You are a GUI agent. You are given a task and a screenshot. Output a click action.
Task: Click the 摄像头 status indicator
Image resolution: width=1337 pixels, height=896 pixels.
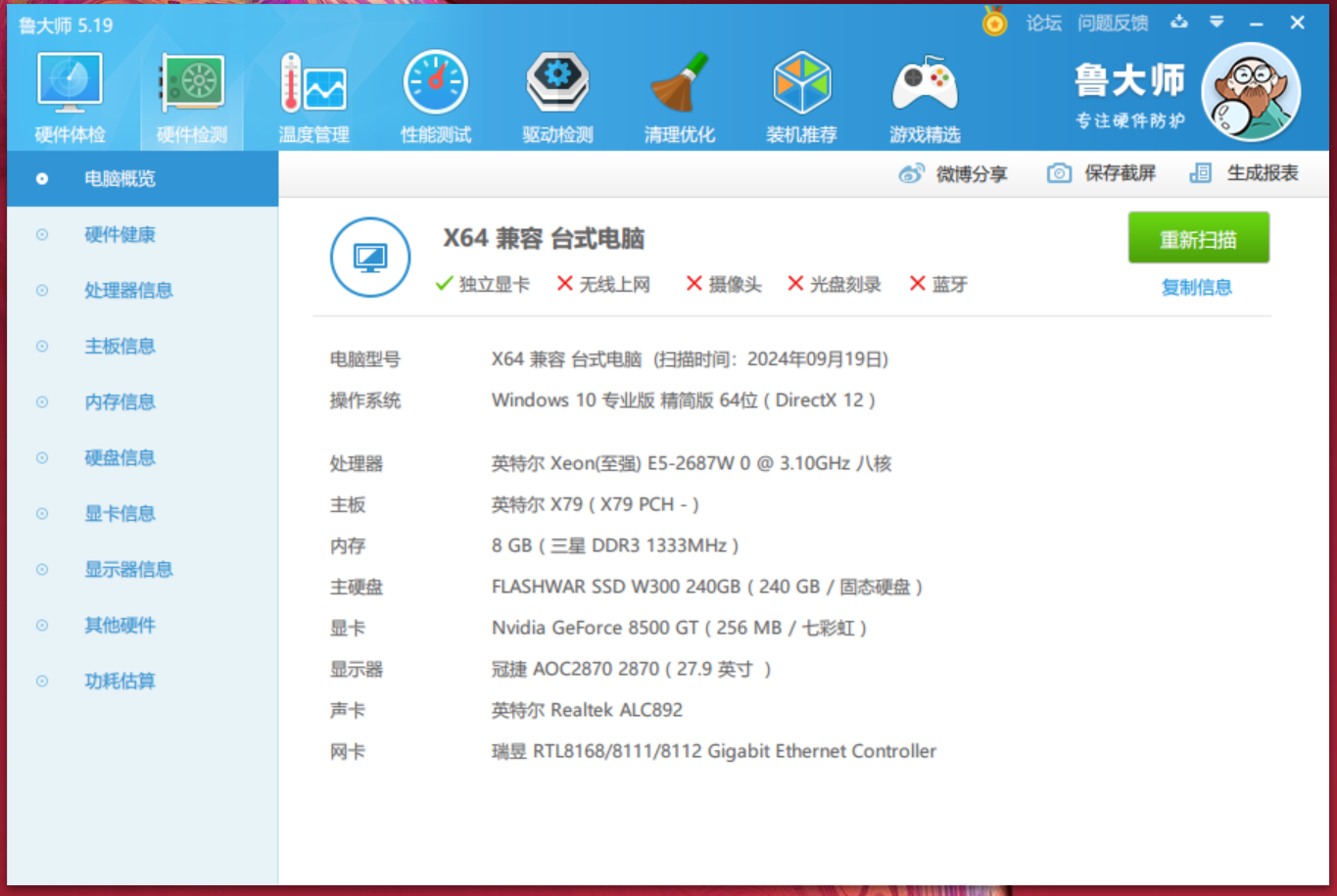point(724,284)
